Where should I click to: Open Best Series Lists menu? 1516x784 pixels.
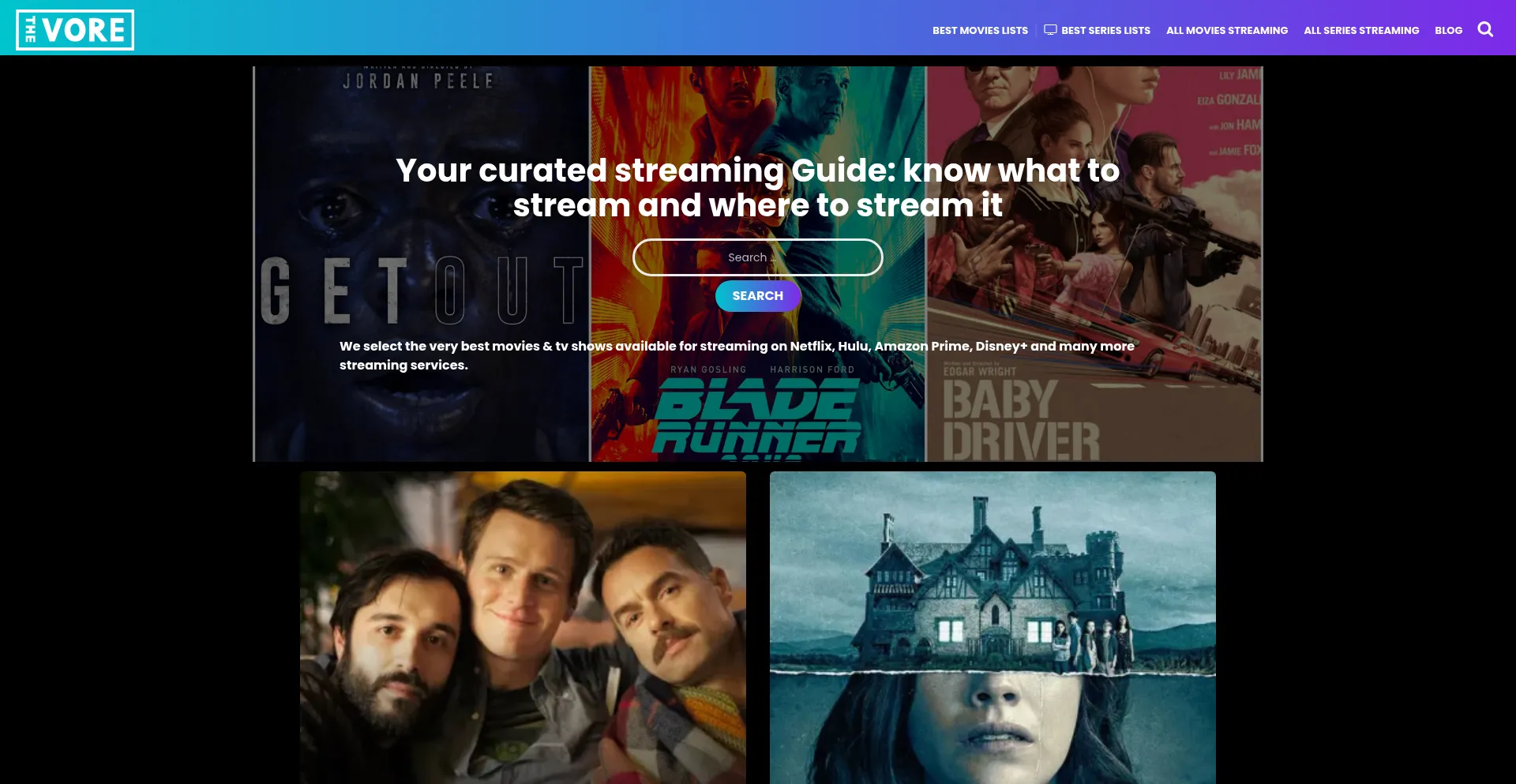point(1105,31)
